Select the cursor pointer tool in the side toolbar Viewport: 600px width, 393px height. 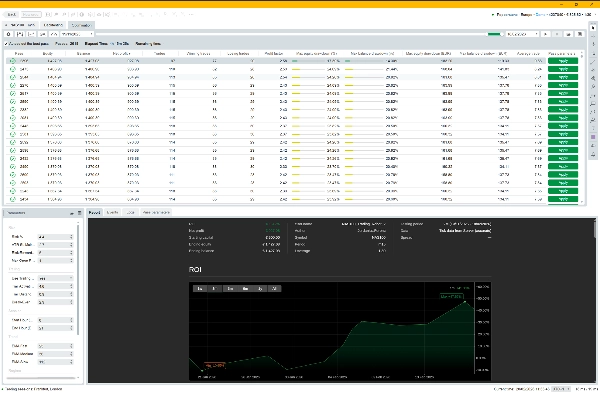[x=593, y=28]
